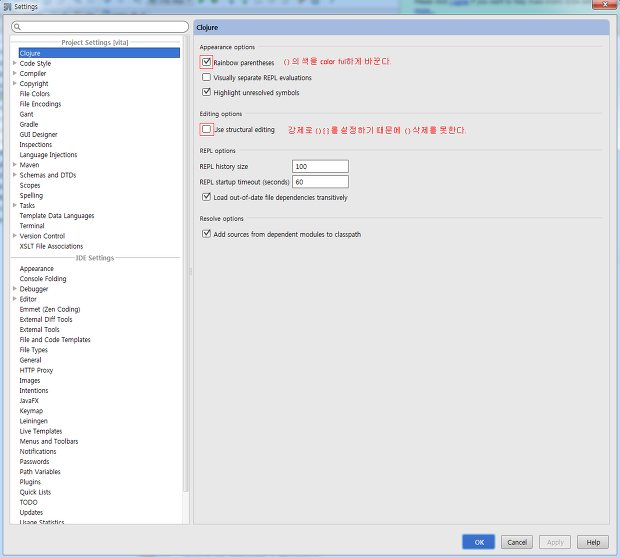620x557 pixels.
Task: Open Terminal settings
Action: (32, 226)
